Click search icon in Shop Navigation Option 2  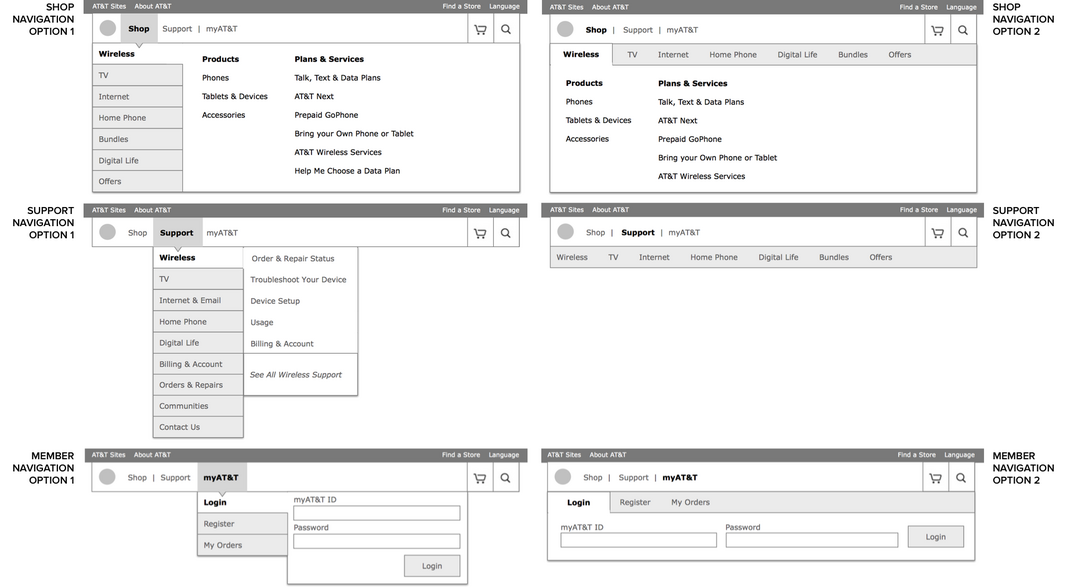tap(962, 30)
